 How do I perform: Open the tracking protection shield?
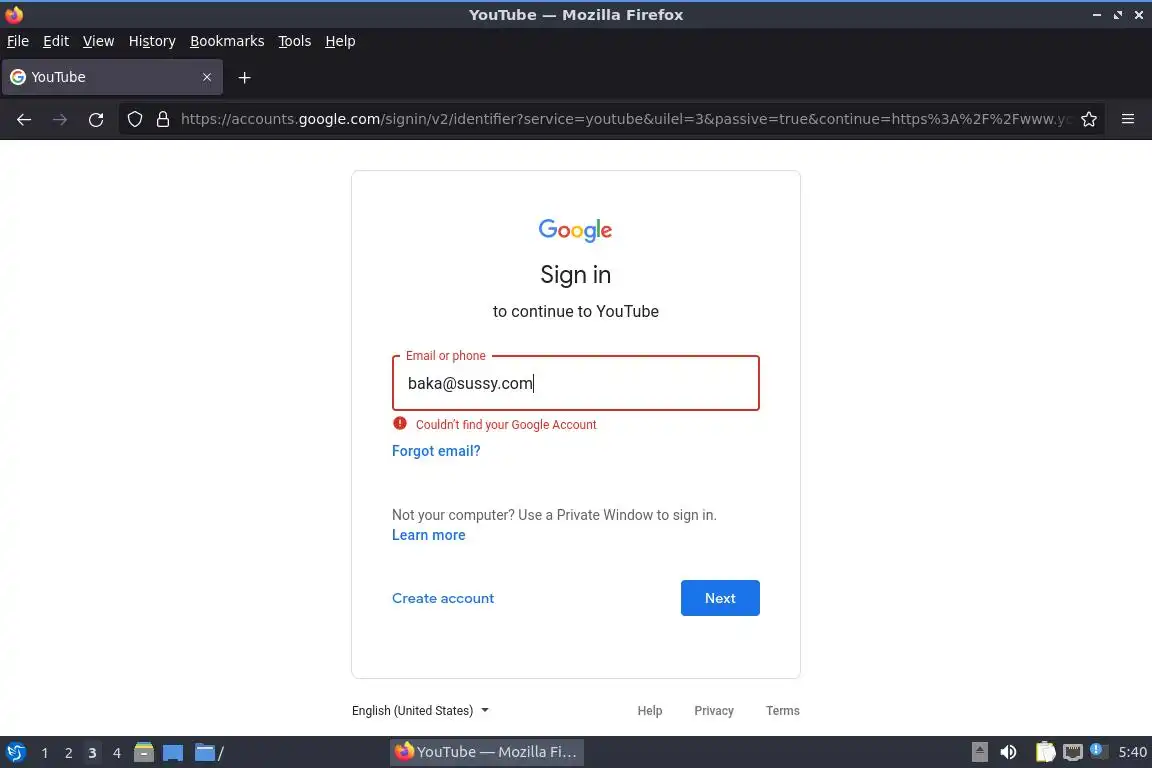tap(134, 119)
